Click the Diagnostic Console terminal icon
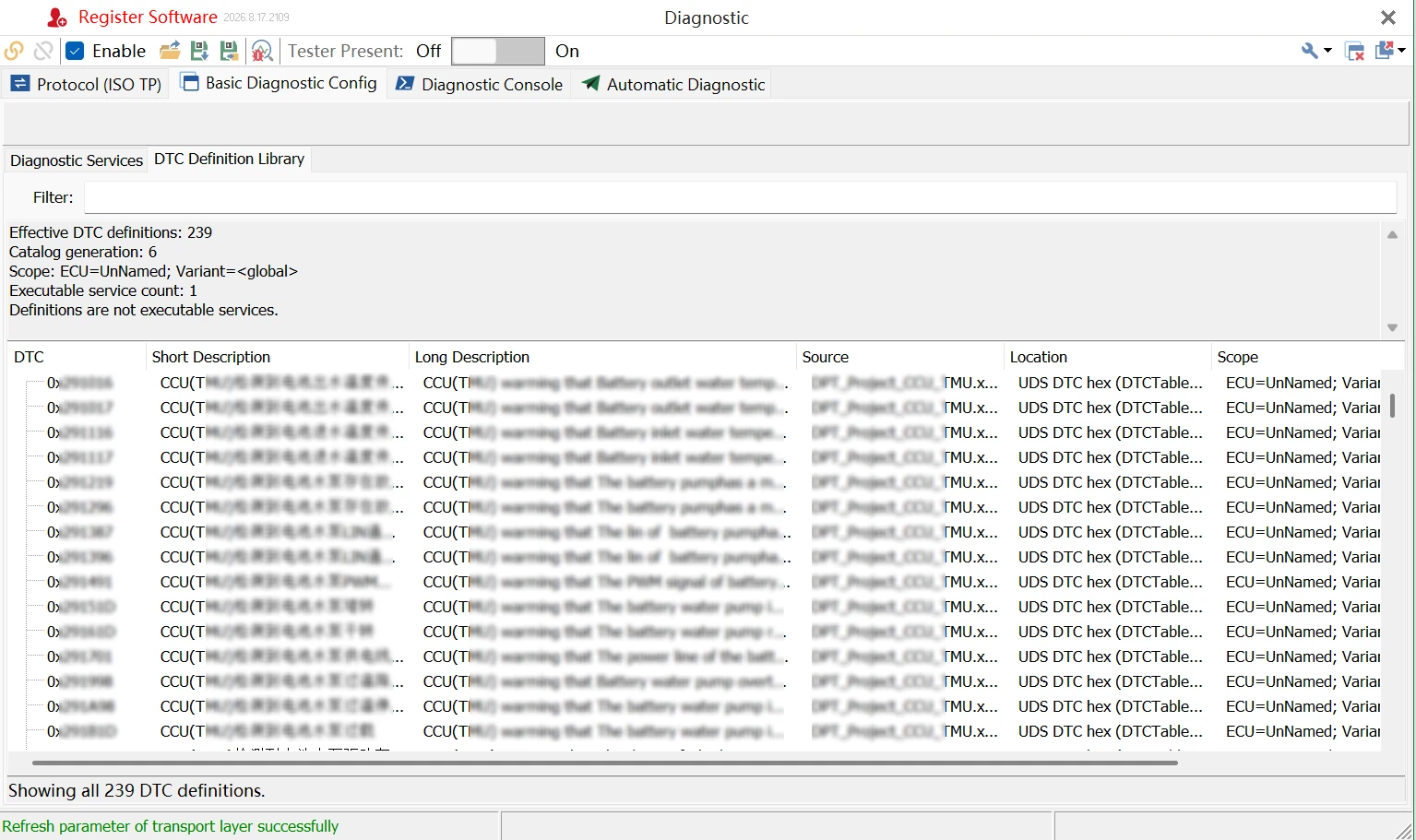 (x=405, y=84)
